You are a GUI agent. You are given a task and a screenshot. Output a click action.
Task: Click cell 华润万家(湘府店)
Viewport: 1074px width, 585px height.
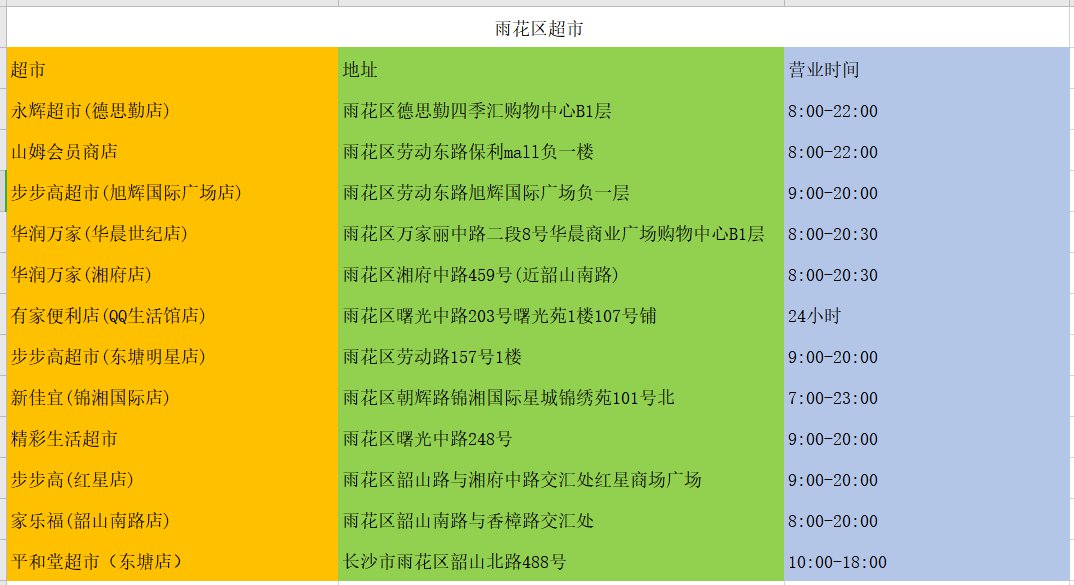point(173,275)
